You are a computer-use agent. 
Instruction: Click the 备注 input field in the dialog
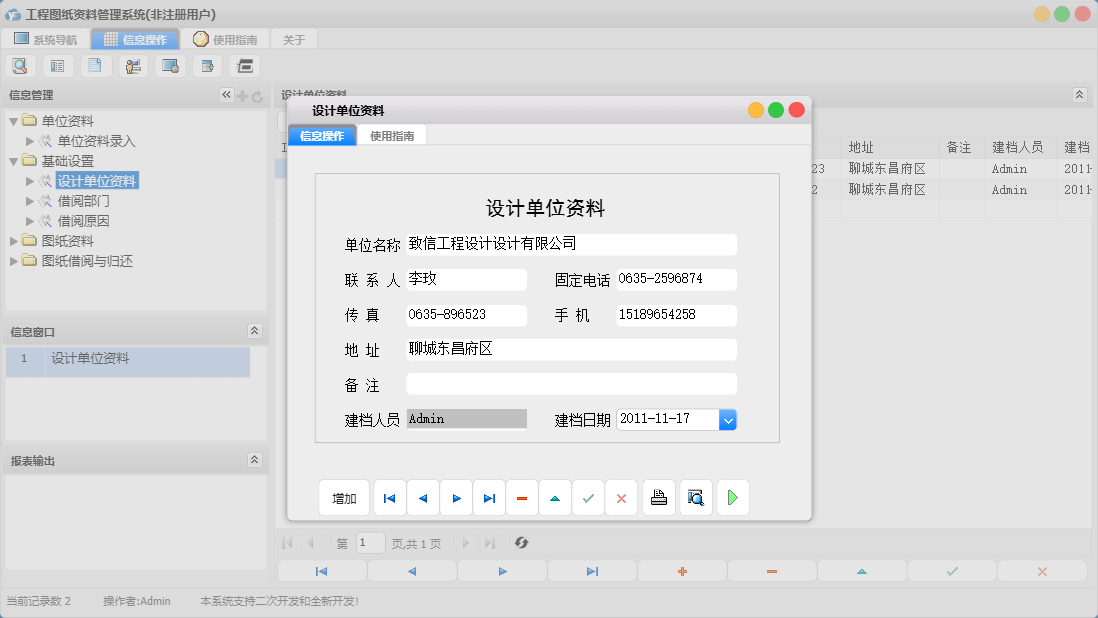(570, 383)
